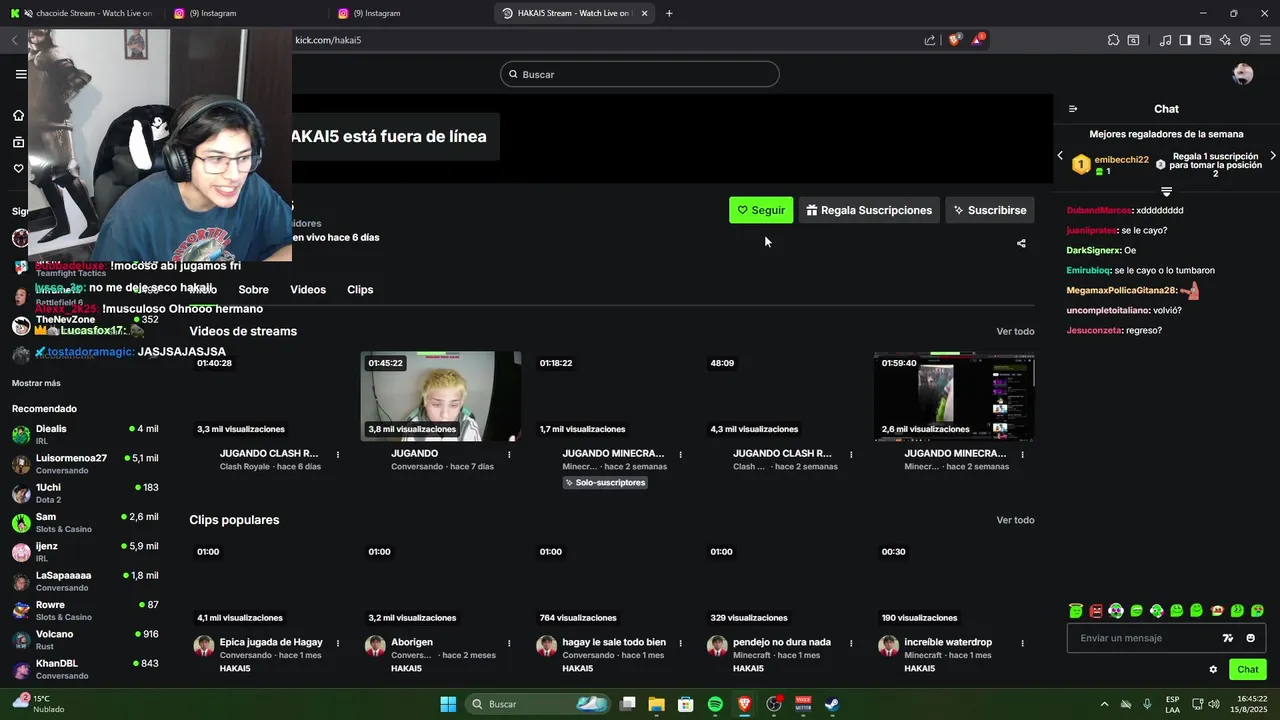Viewport: 1280px width, 720px height.
Task: Open recommended channel Diealis
Action: (x=85, y=434)
